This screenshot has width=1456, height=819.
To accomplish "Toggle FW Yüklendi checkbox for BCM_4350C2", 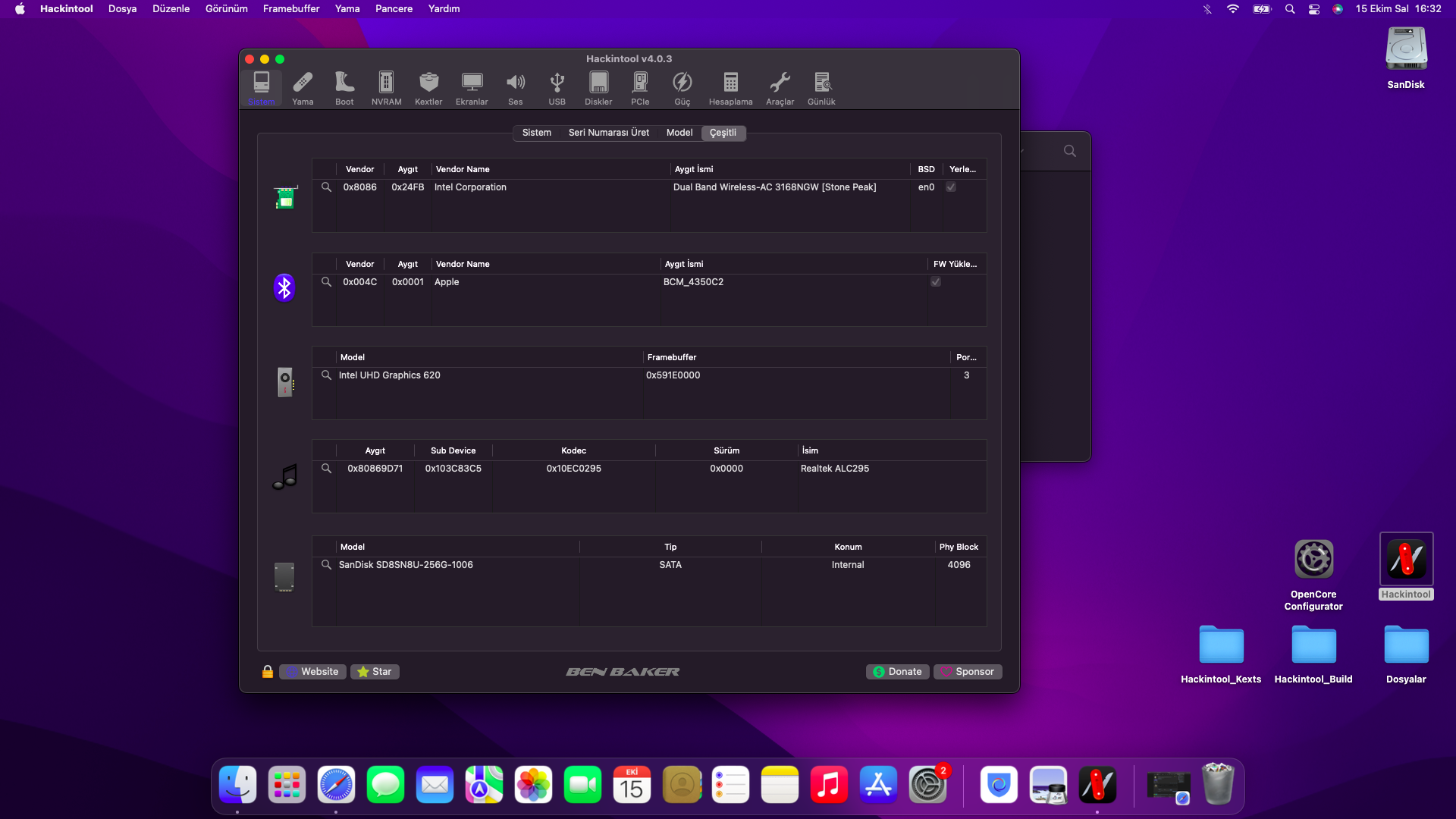I will pyautogui.click(x=936, y=282).
